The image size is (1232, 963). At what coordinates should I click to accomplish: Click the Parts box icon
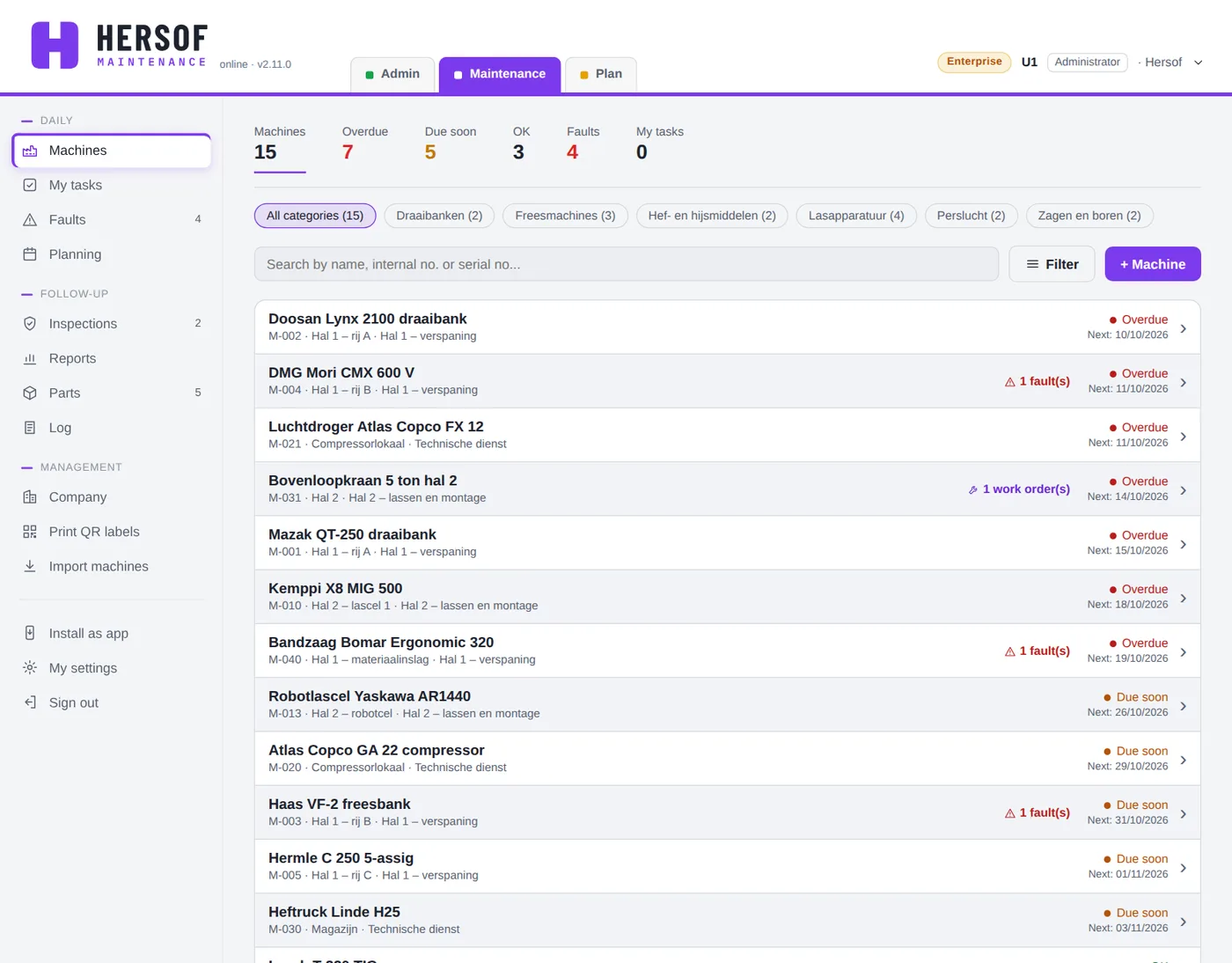[x=30, y=393]
